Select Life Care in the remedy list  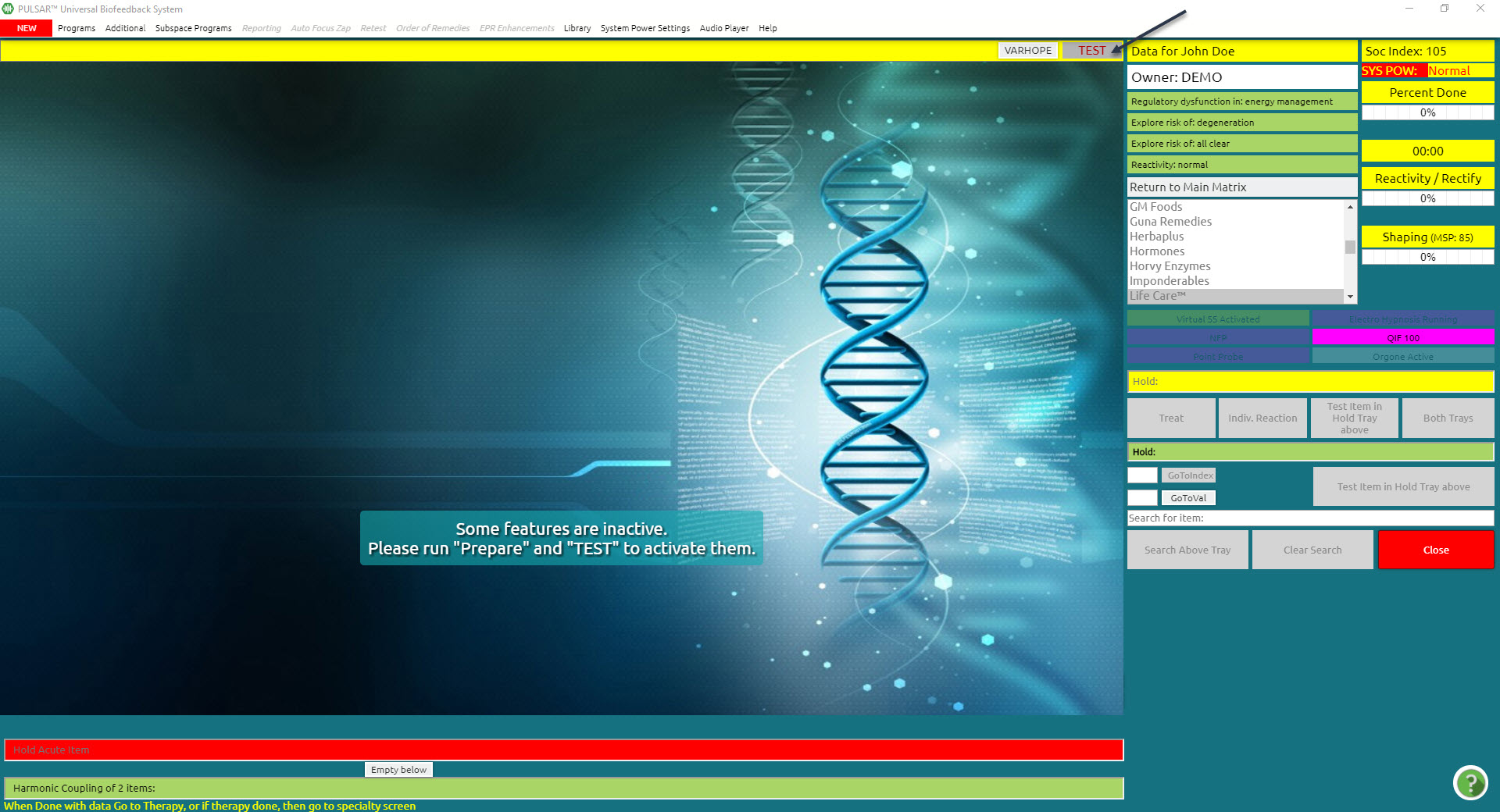click(1156, 295)
